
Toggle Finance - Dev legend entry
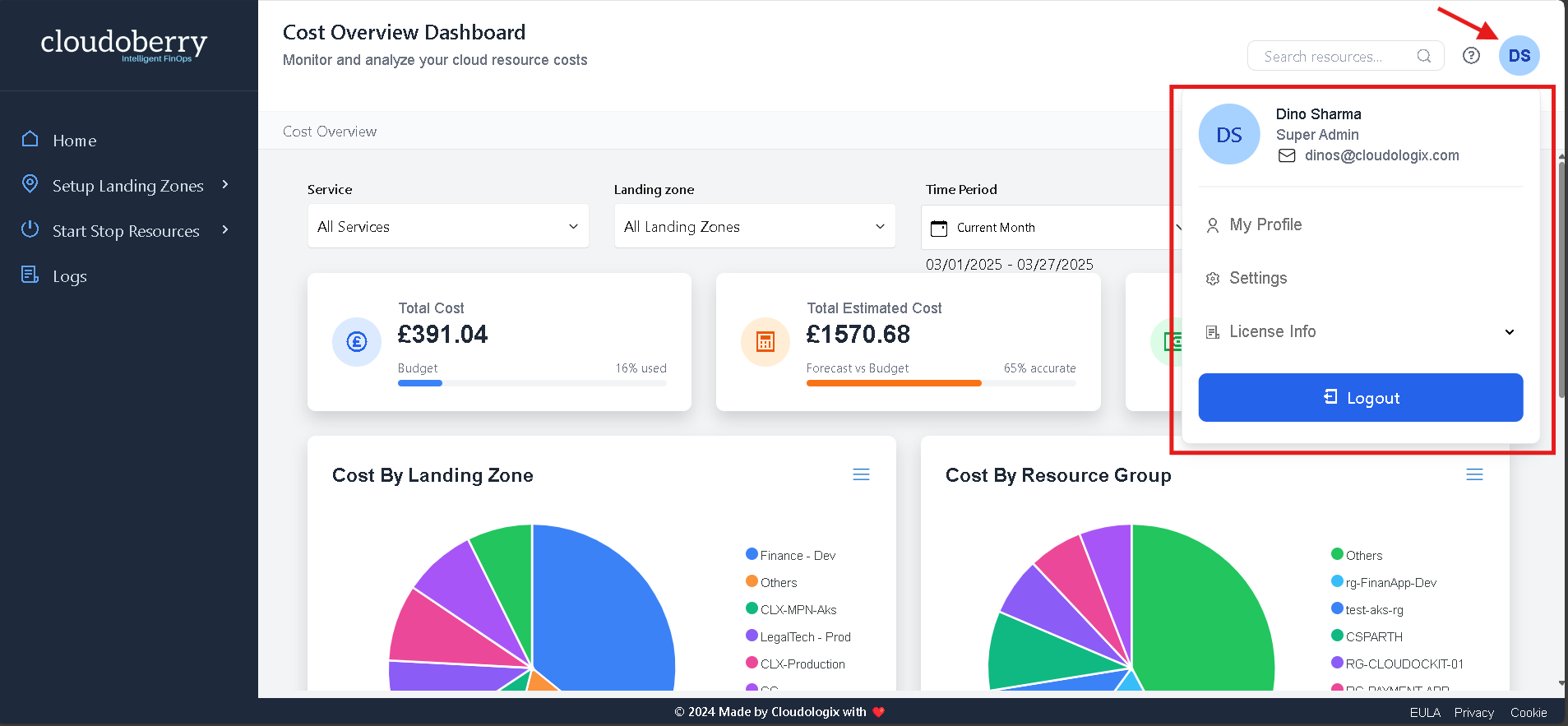(x=791, y=555)
